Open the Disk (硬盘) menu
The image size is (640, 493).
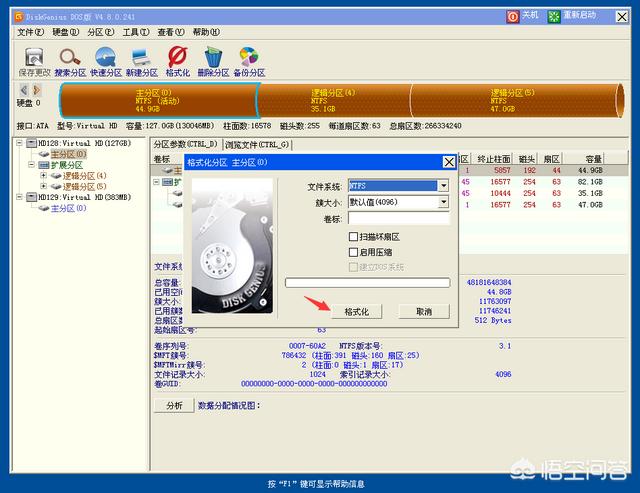point(65,32)
